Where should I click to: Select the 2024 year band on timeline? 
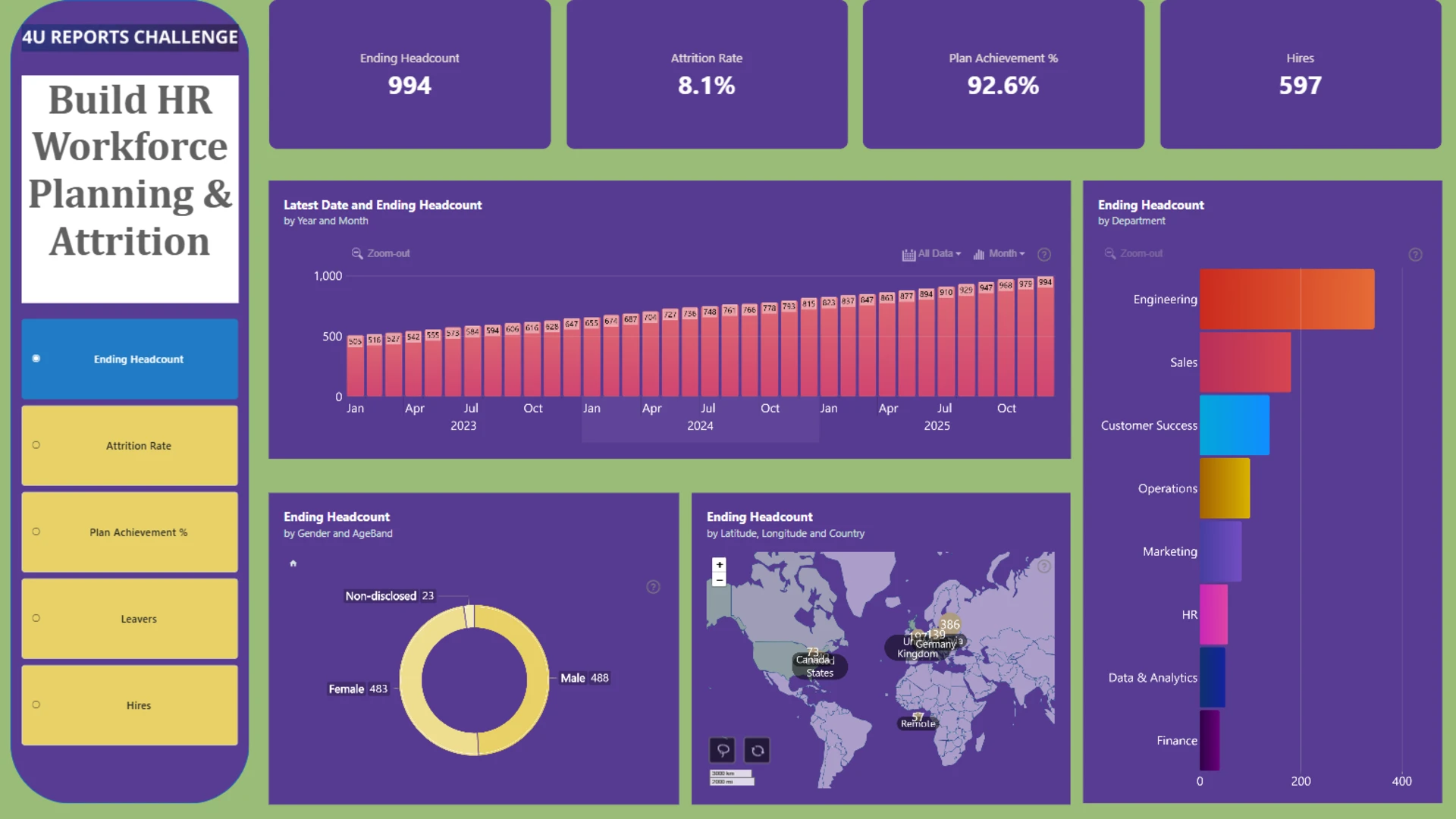tap(700, 426)
